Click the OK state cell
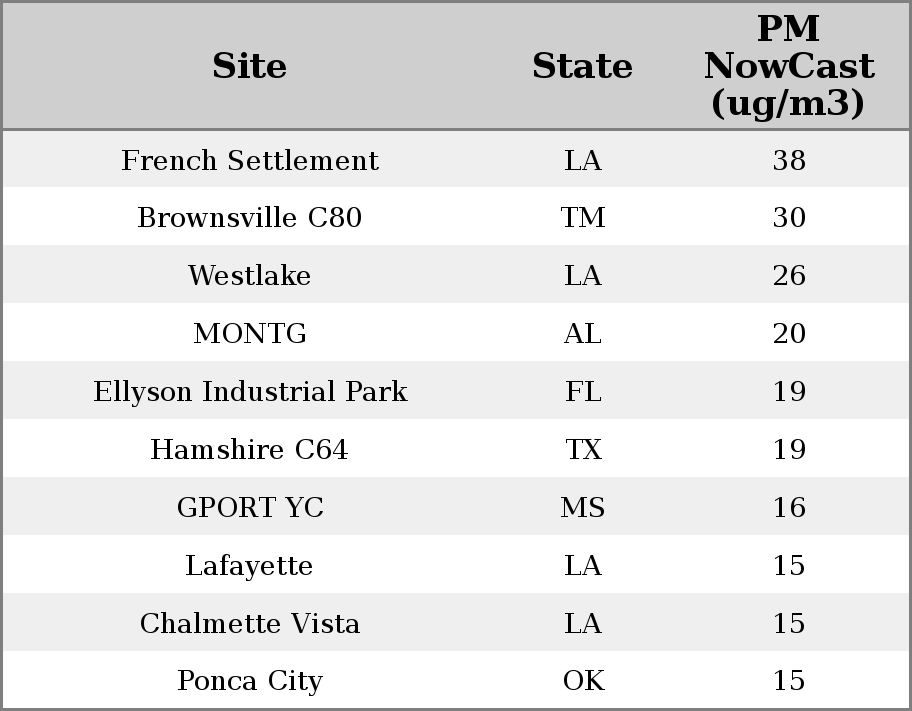The width and height of the screenshot is (912, 711). point(582,681)
